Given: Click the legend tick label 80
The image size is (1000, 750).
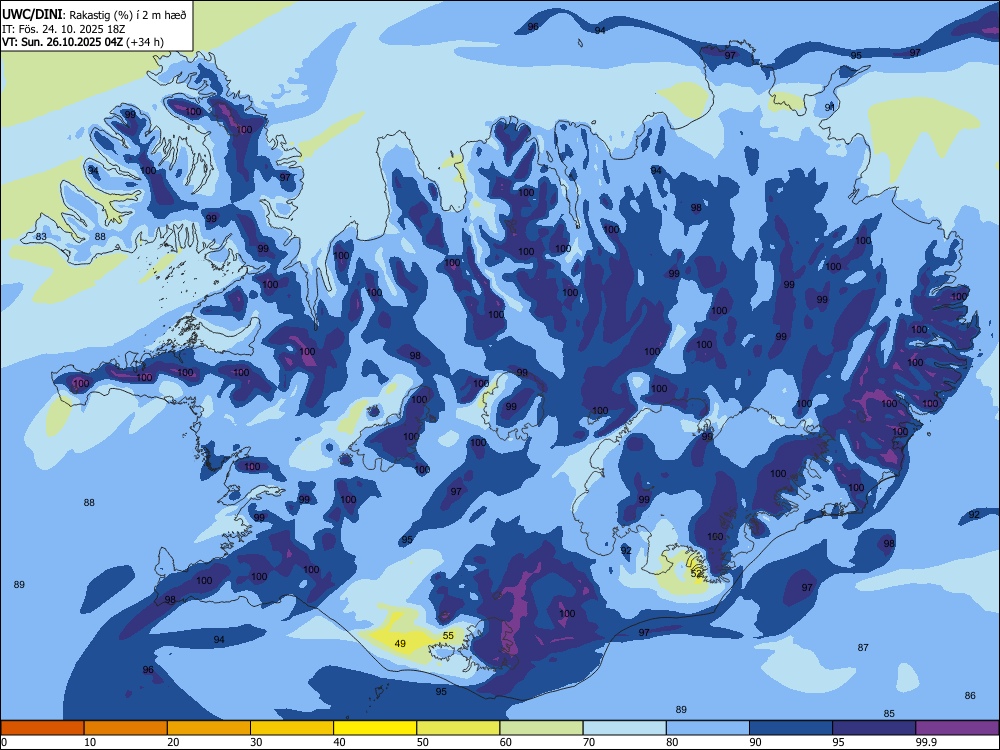Looking at the screenshot, I should (x=672, y=742).
